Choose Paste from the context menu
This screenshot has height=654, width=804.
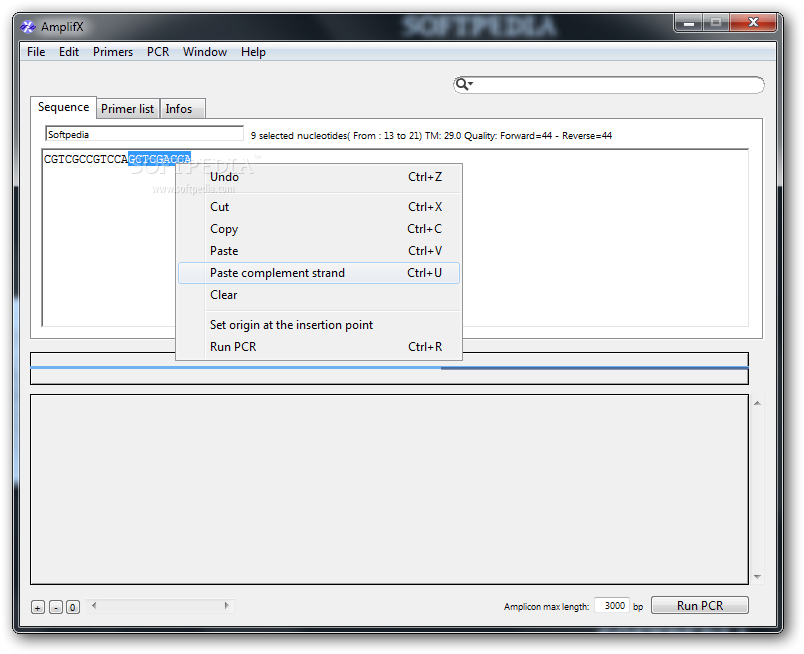point(318,251)
